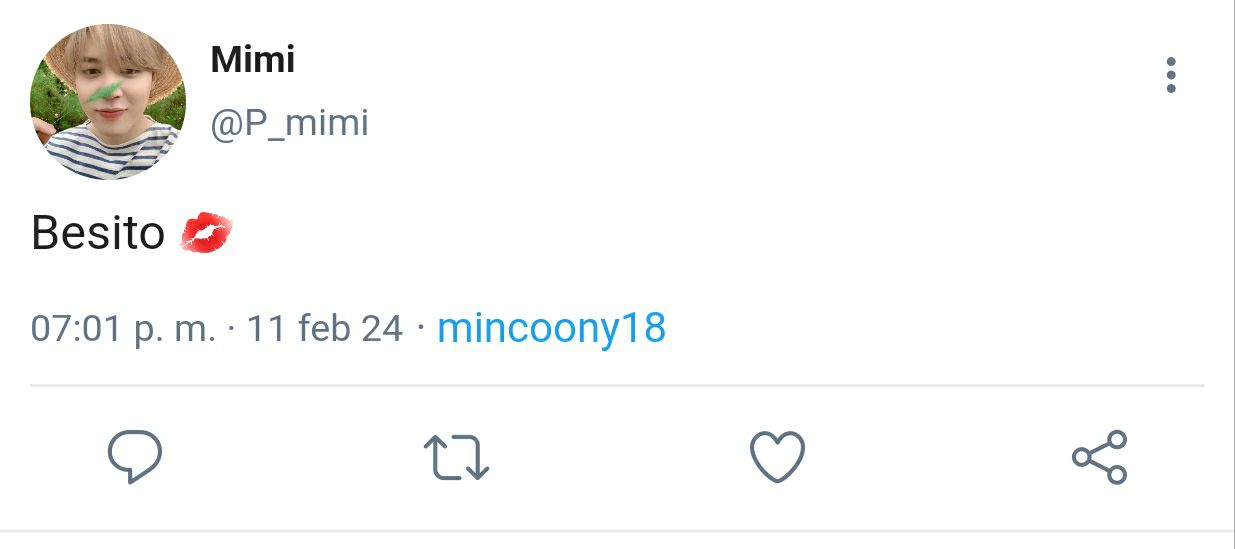Image resolution: width=1235 pixels, height=549 pixels.
Task: Open the share icon options
Action: coord(1099,458)
